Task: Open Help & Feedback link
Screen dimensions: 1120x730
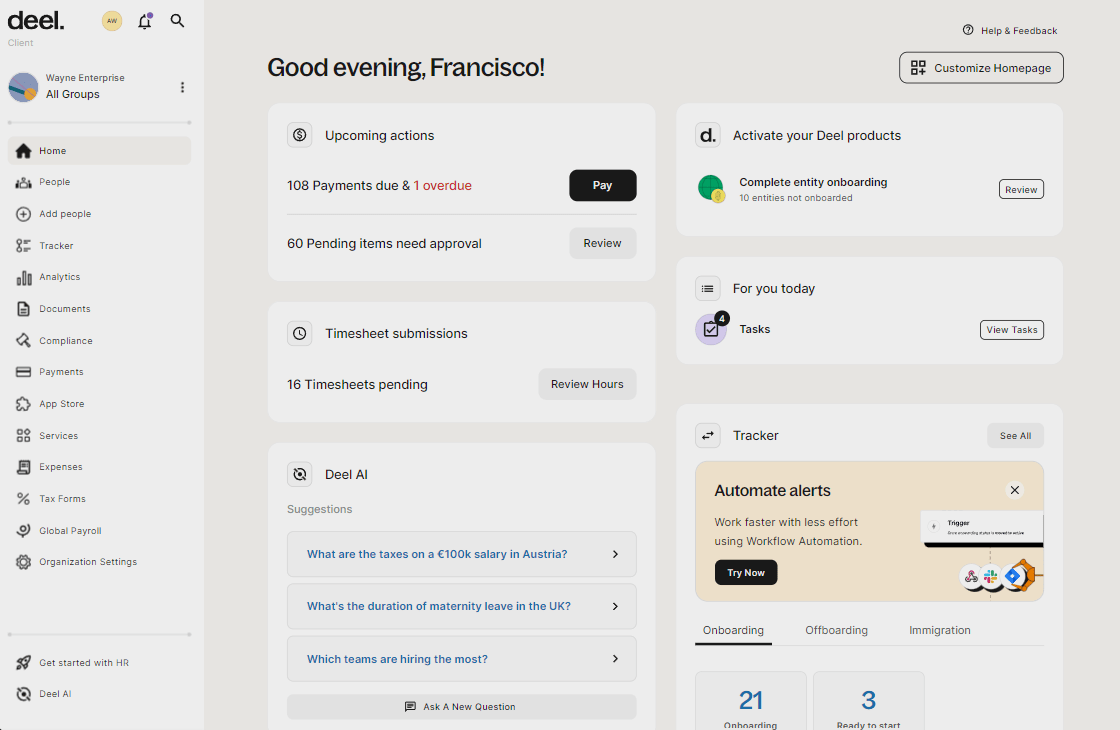Action: coord(1010,31)
